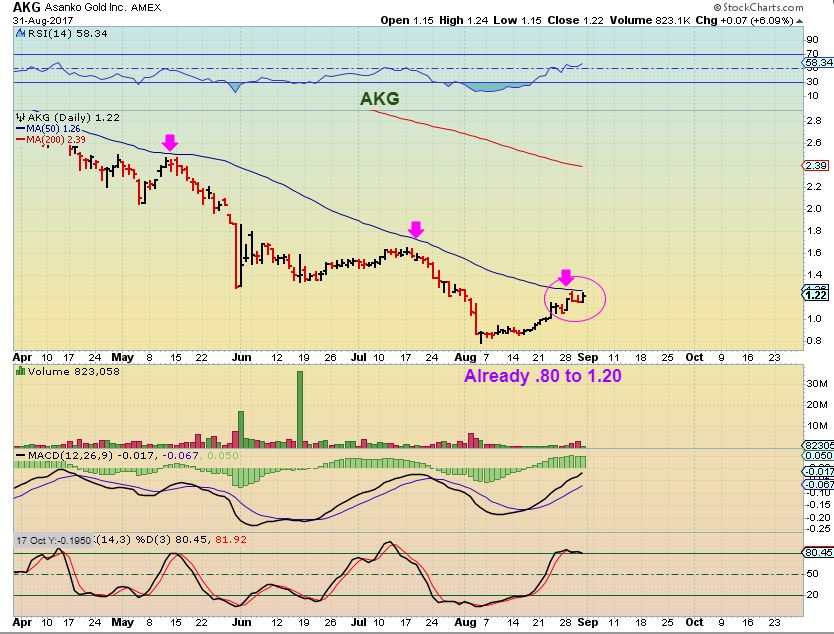Click the price bars icon beside AKG (Daily)
This screenshot has height=634, width=834.
[x=21, y=117]
